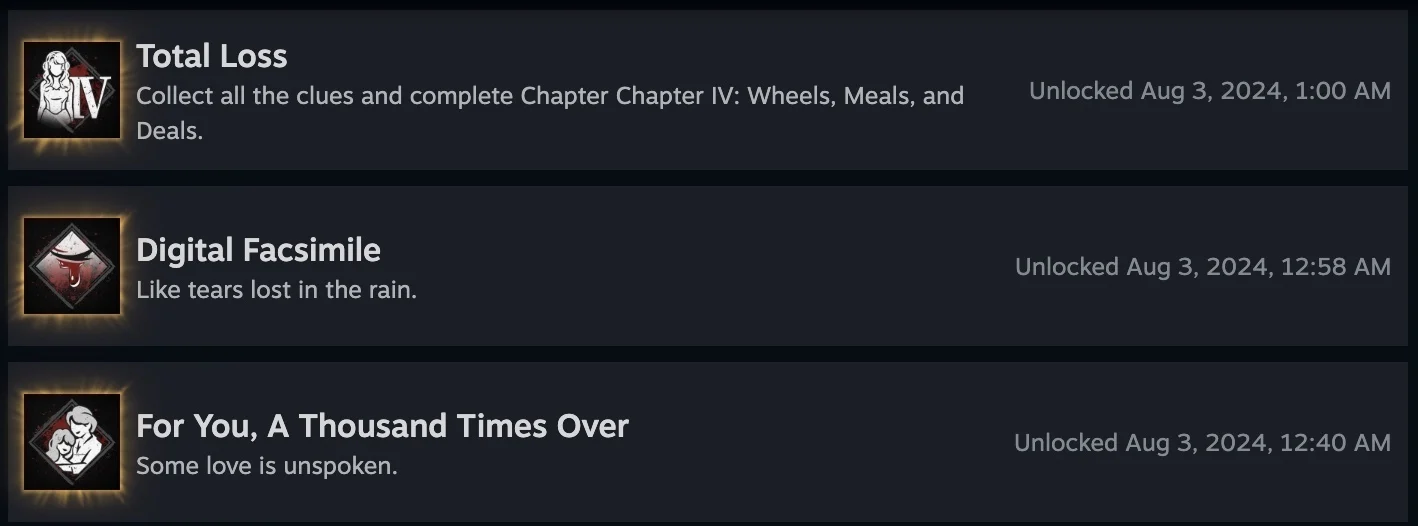Select the Digital Facsimile achievement icon
The image size is (1418, 526).
(x=72, y=266)
